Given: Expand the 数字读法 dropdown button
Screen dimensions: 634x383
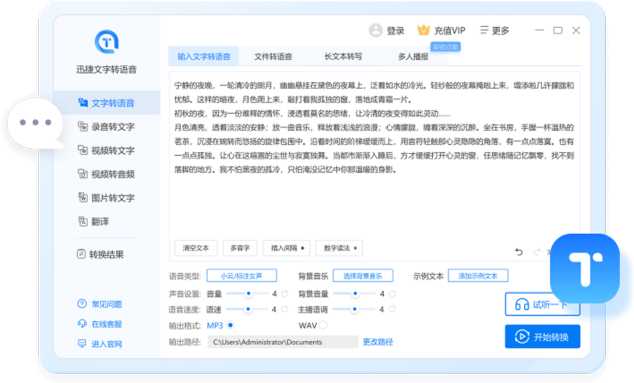Looking at the screenshot, I should [339, 248].
